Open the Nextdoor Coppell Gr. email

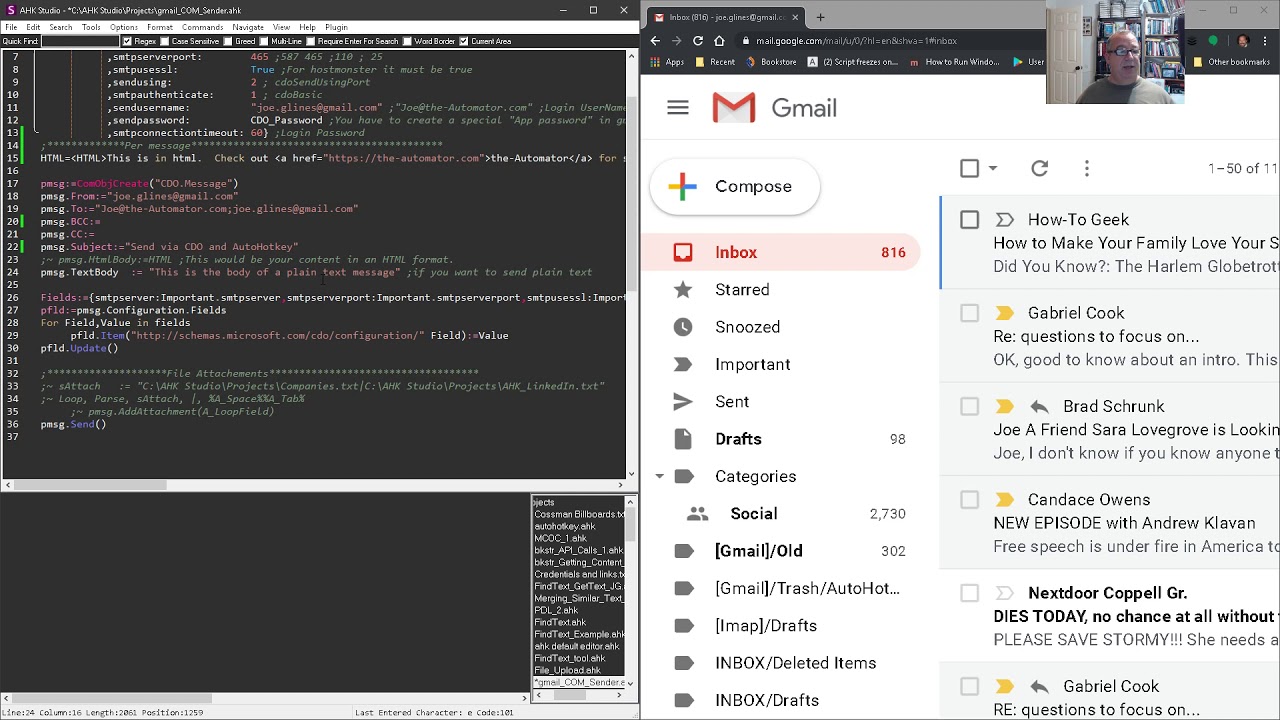1109,617
